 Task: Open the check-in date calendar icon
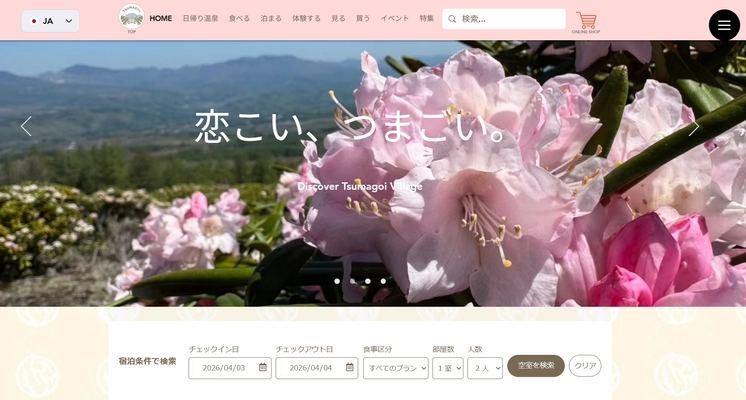pyautogui.click(x=263, y=367)
